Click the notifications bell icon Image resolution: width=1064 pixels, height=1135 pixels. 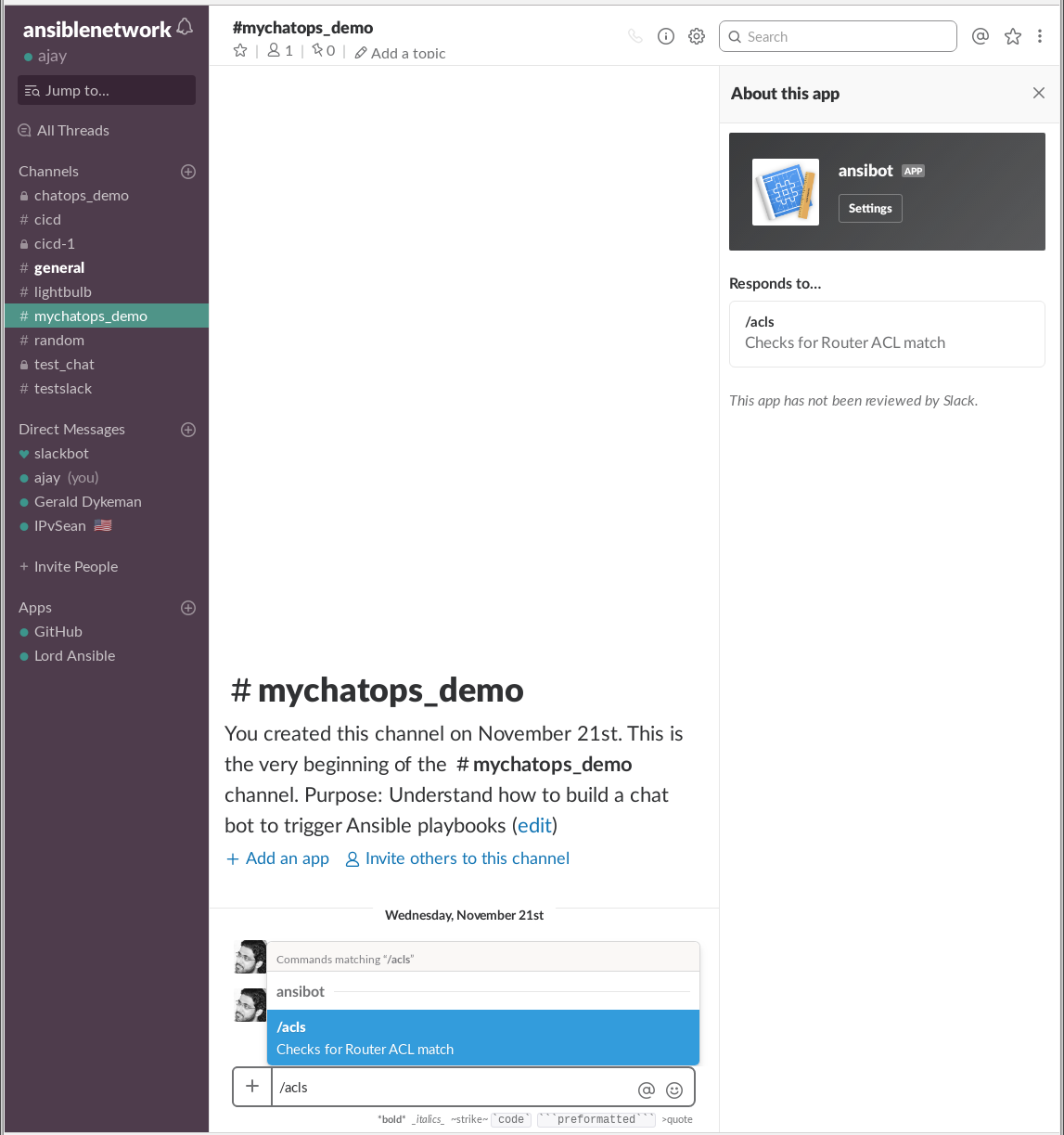[x=185, y=27]
